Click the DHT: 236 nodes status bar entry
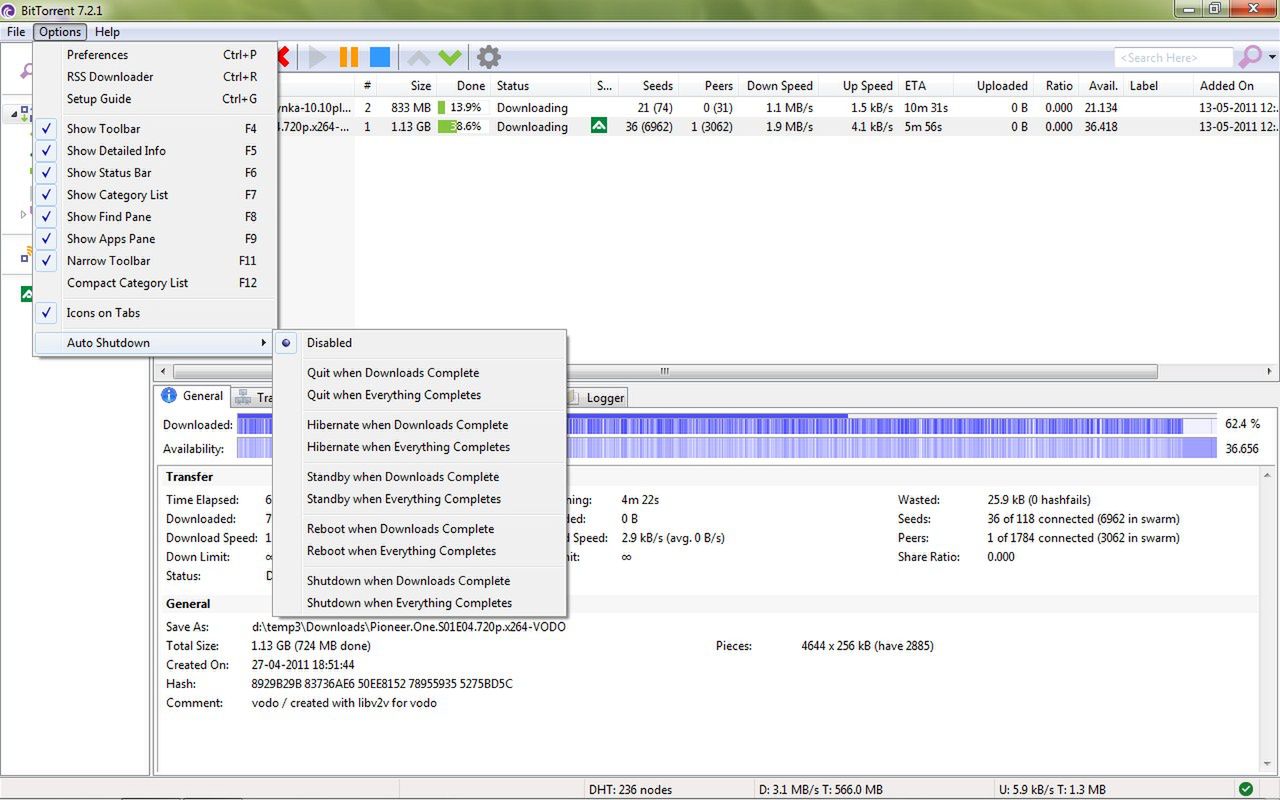1280x800 pixels. tap(631, 789)
